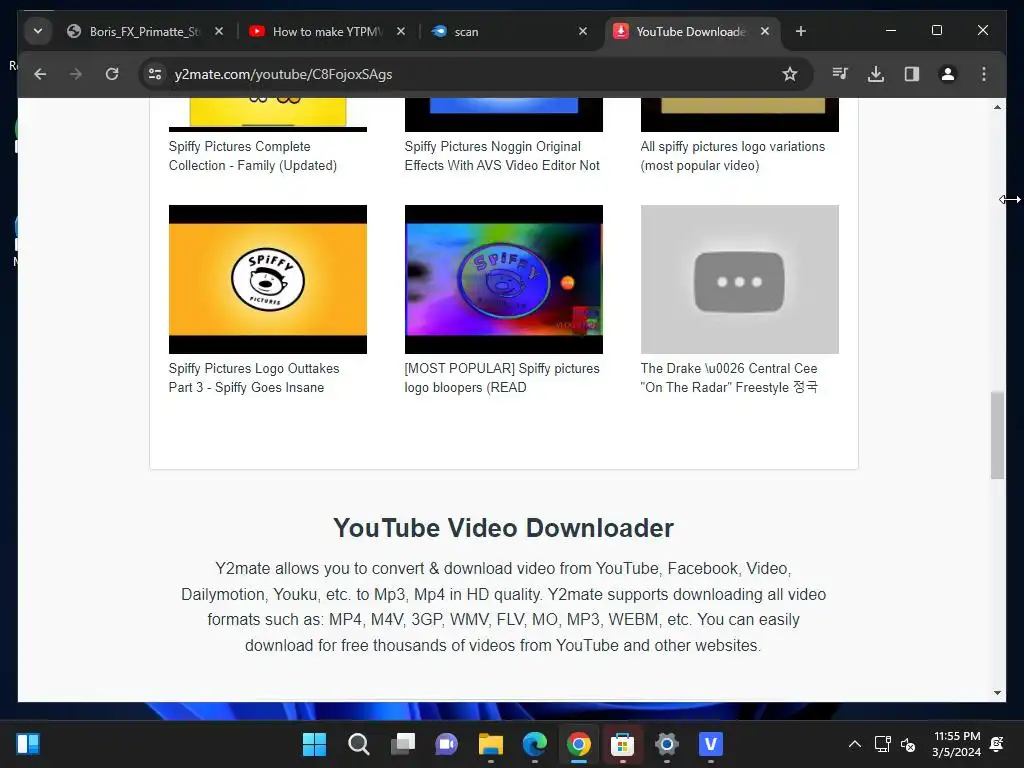The height and width of the screenshot is (768, 1024).
Task: Open Microsoft Edge from taskbar
Action: (535, 744)
